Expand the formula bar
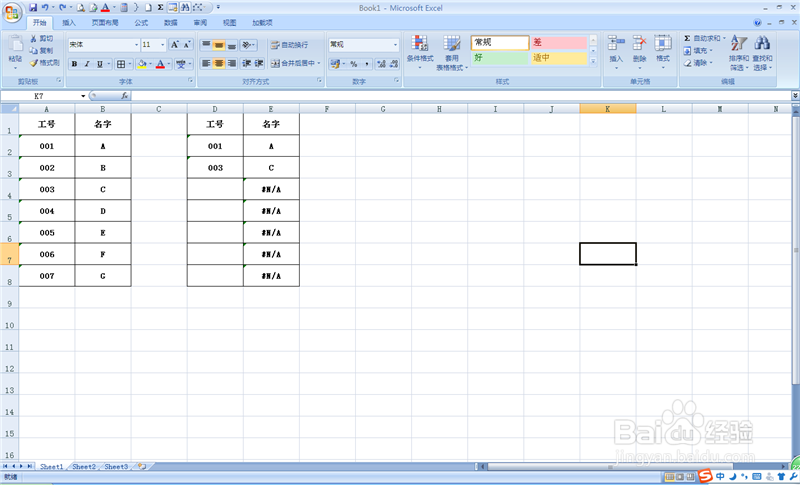The image size is (800, 485). point(795,96)
